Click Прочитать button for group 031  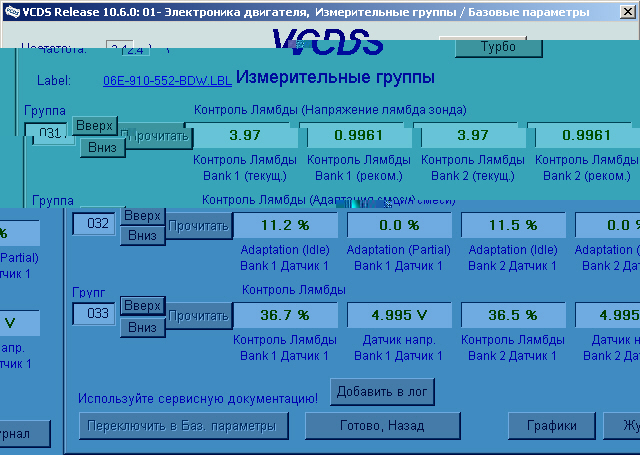click(156, 136)
